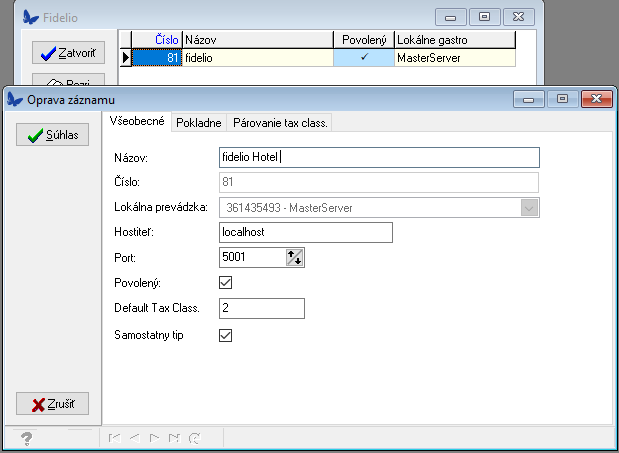Viewport: 619px width, 453px height.
Task: Select the cell with number 81
Action: (157, 58)
